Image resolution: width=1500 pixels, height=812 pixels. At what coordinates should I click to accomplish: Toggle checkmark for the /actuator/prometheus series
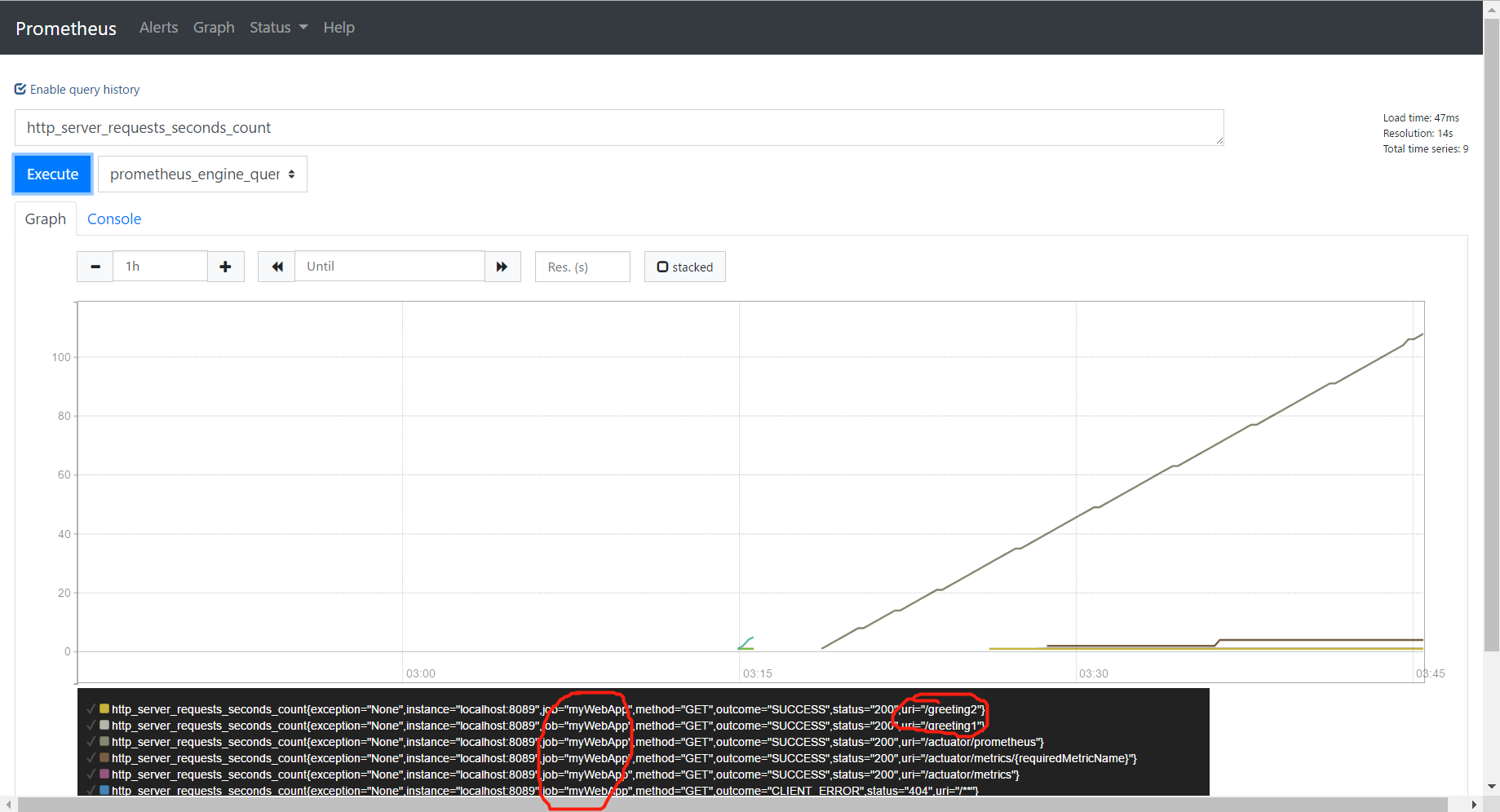(91, 742)
